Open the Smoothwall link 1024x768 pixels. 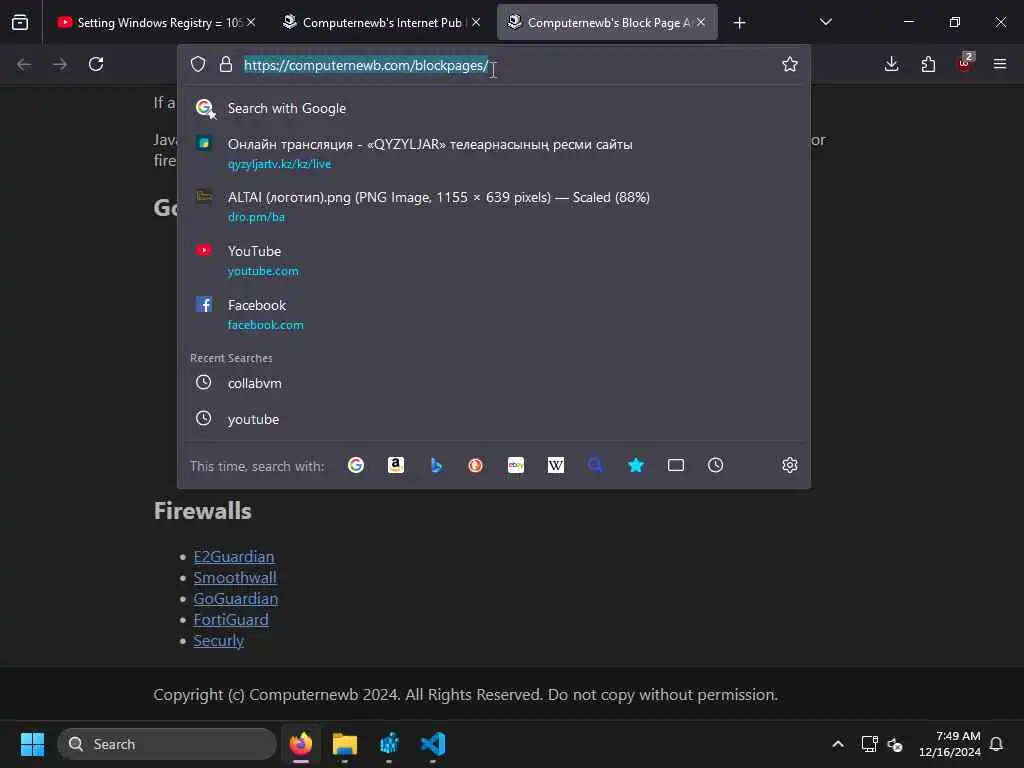tap(235, 577)
